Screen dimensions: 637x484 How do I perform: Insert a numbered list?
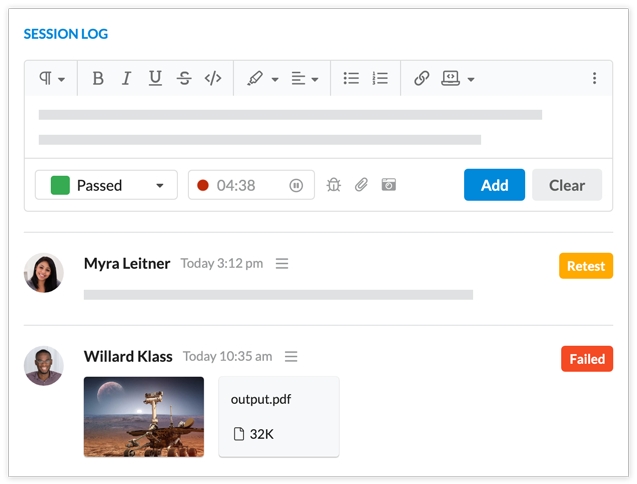point(380,78)
